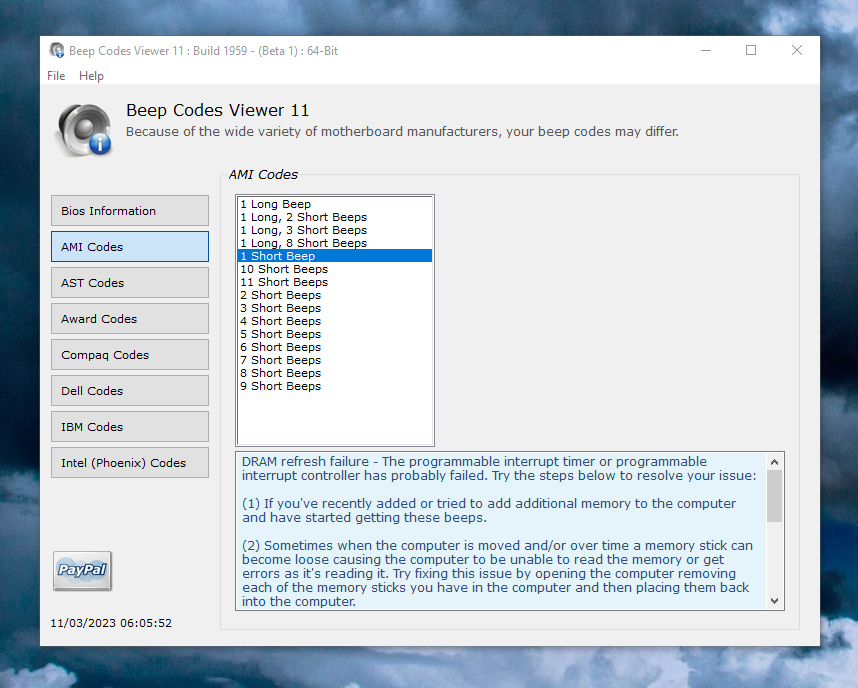Select the AMI Codes button
This screenshot has height=688, width=858.
pyautogui.click(x=130, y=246)
